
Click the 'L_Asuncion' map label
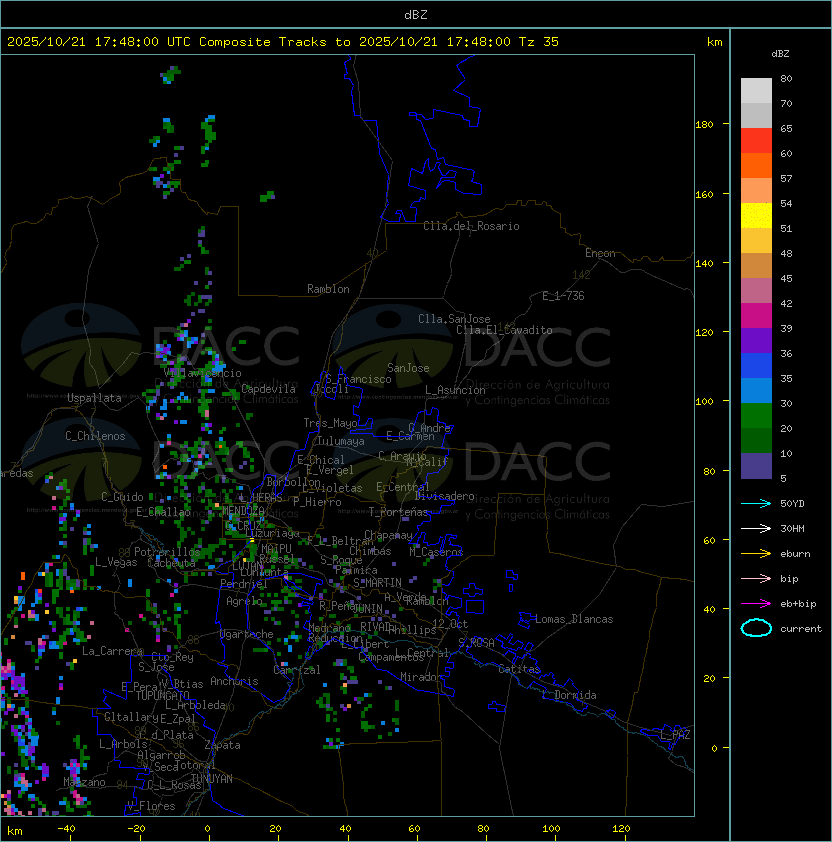(x=455, y=390)
